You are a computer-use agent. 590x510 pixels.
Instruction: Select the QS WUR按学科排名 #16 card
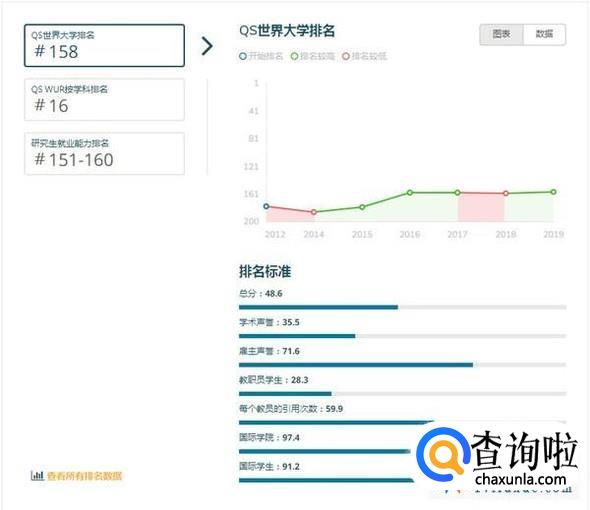tap(104, 100)
